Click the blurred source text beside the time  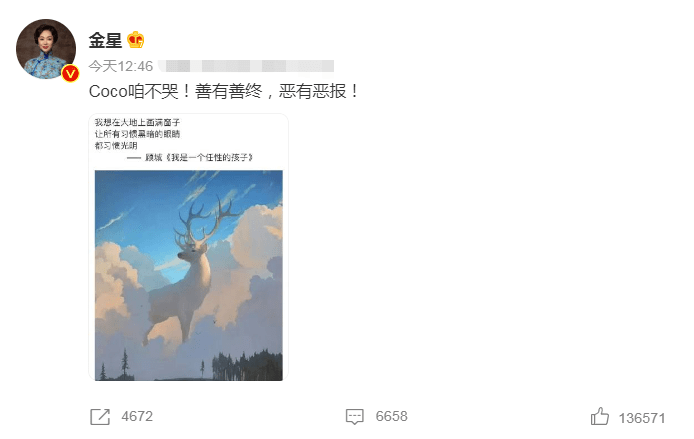[246, 66]
